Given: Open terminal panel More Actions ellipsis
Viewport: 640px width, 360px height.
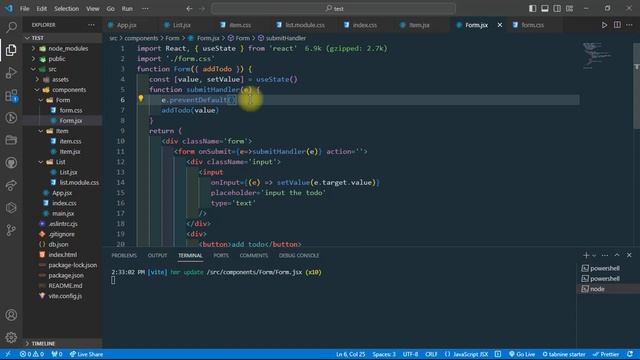Looking at the screenshot, I should coord(605,255).
